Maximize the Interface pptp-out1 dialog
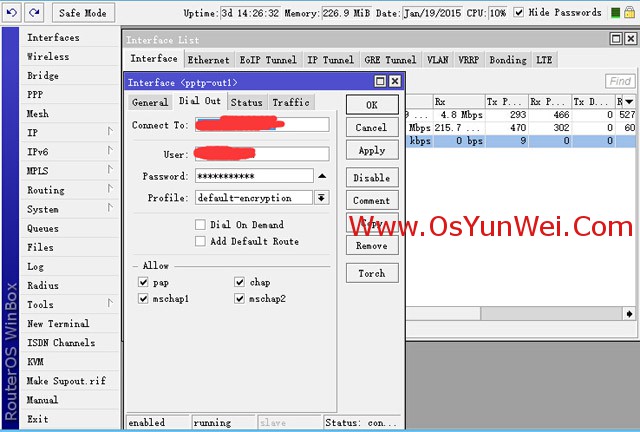 pos(380,81)
